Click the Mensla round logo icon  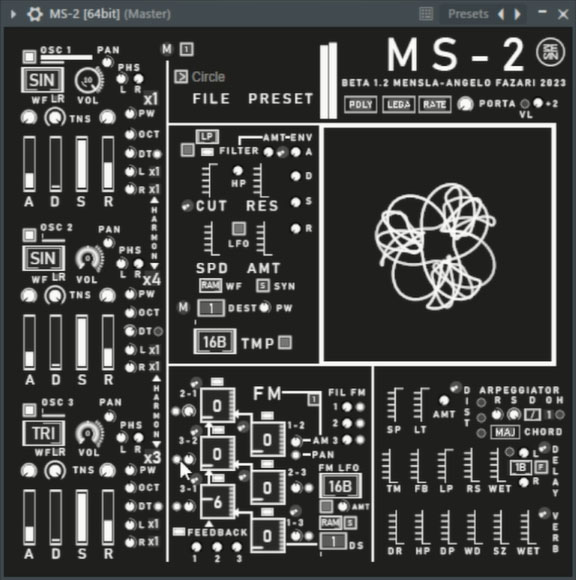pos(550,52)
